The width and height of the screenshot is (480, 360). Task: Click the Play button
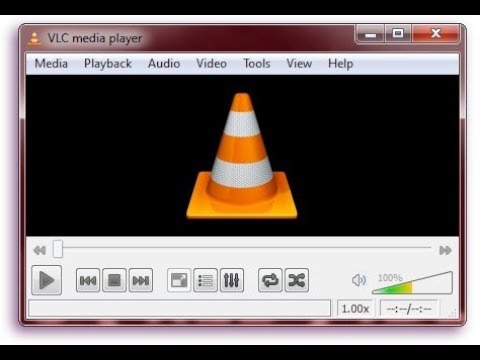click(47, 280)
